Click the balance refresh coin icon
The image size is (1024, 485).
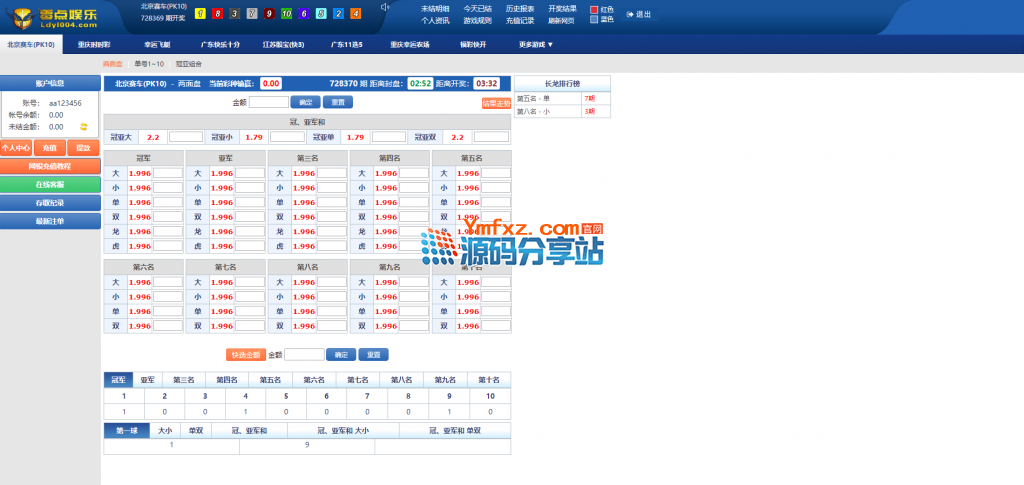[x=84, y=127]
